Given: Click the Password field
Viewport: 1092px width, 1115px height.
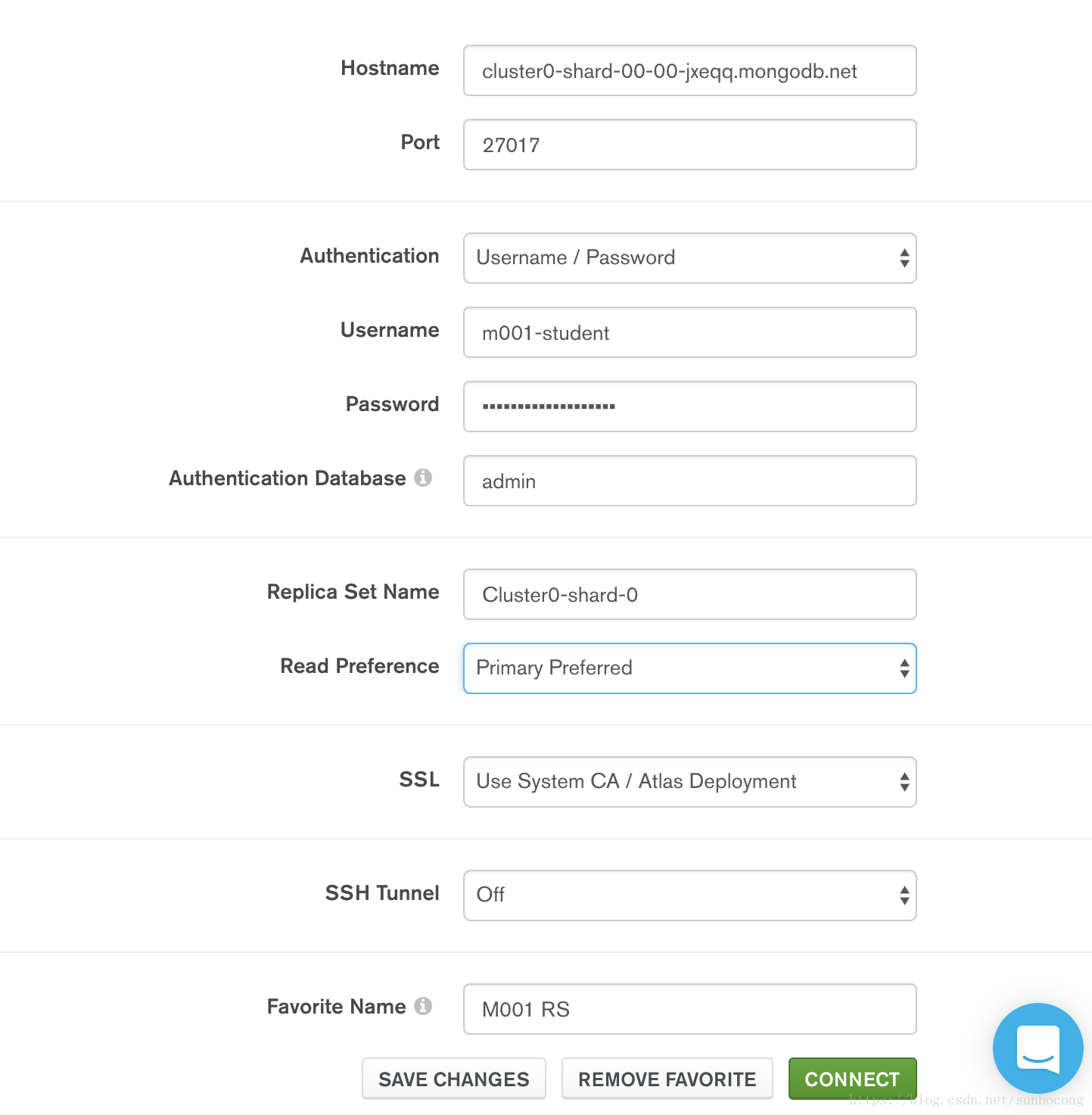Looking at the screenshot, I should [689, 406].
